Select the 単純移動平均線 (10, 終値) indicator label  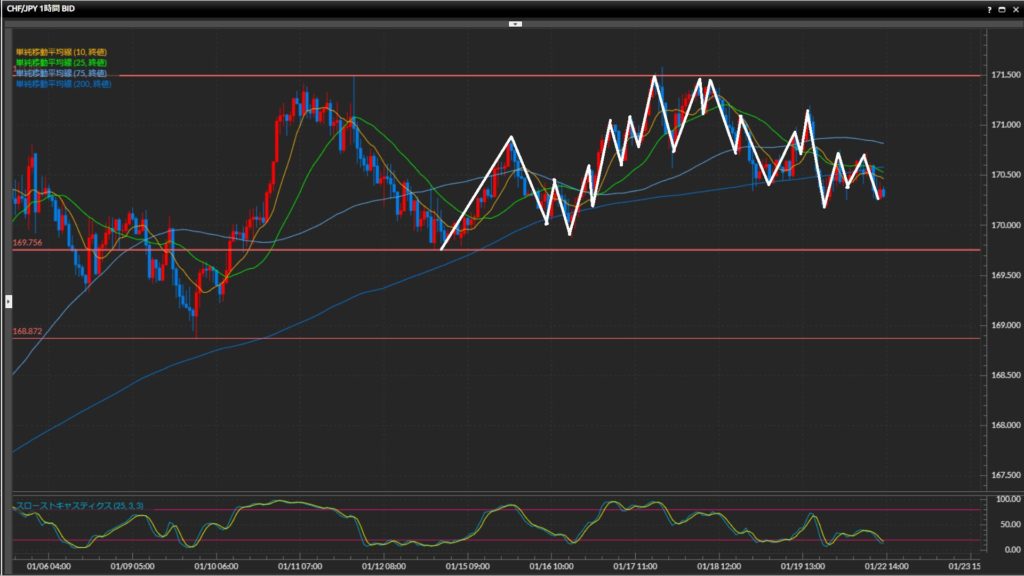[63, 52]
